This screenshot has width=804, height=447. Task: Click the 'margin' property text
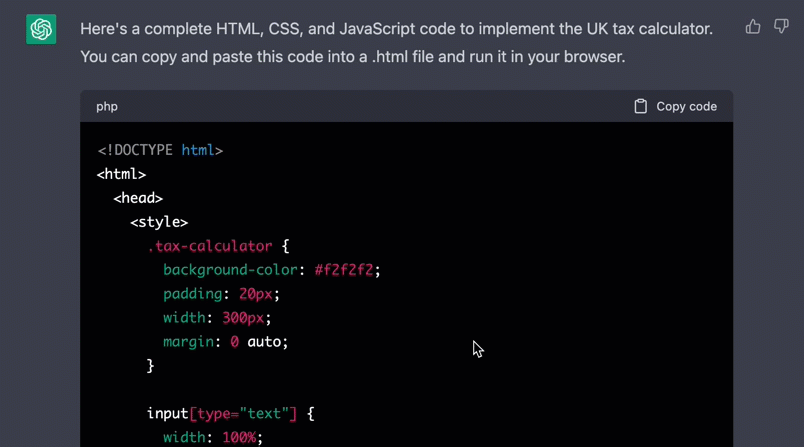click(x=188, y=342)
